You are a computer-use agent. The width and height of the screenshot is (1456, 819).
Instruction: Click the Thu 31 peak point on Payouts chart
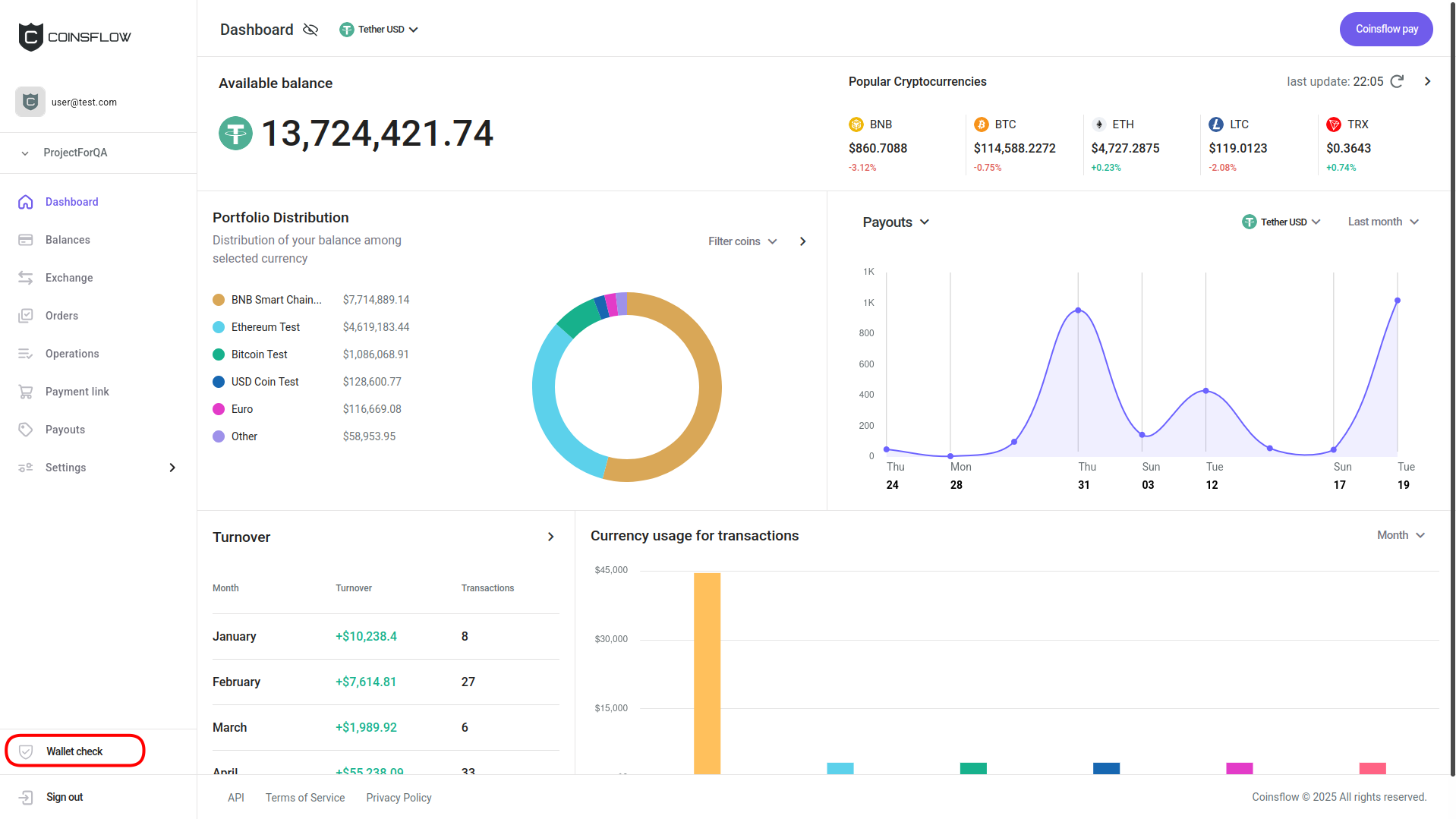pyautogui.click(x=1078, y=310)
